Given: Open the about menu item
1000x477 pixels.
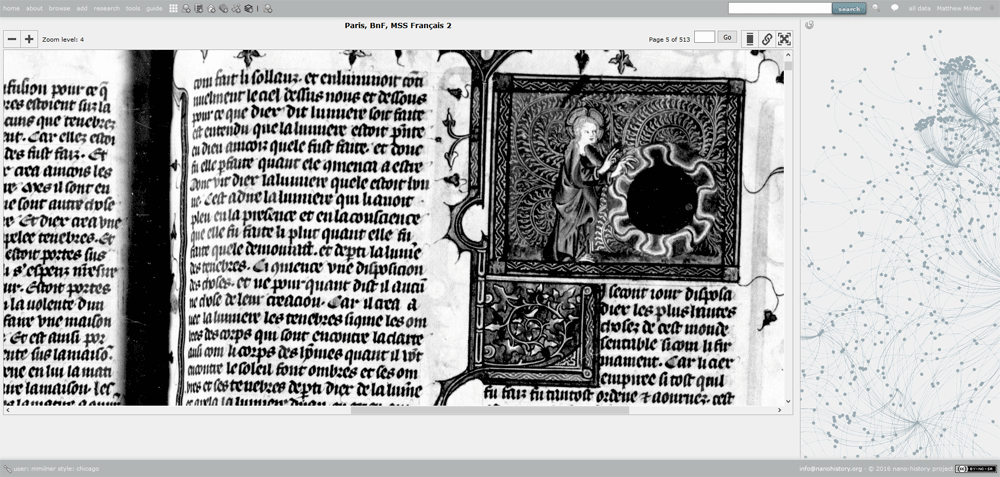Looking at the screenshot, I should click(34, 8).
